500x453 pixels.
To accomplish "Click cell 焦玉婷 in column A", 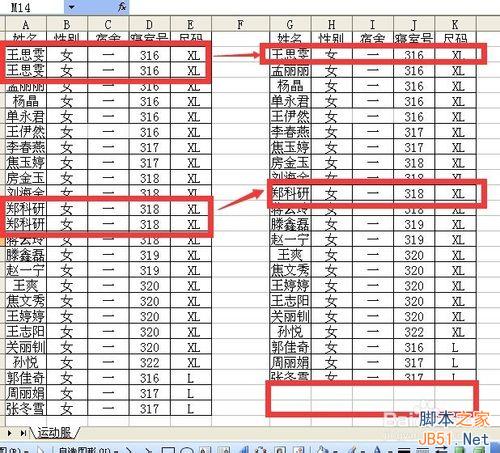I will [26, 163].
